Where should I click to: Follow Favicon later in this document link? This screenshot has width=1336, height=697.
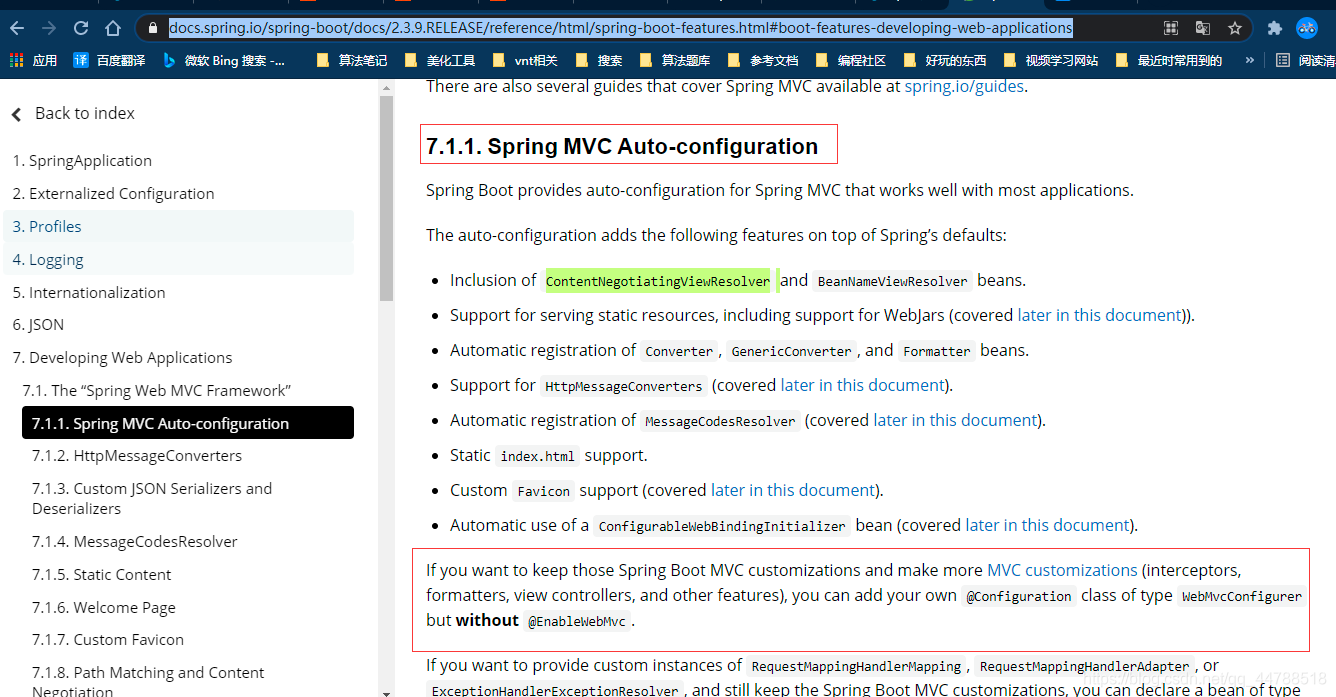coord(794,490)
